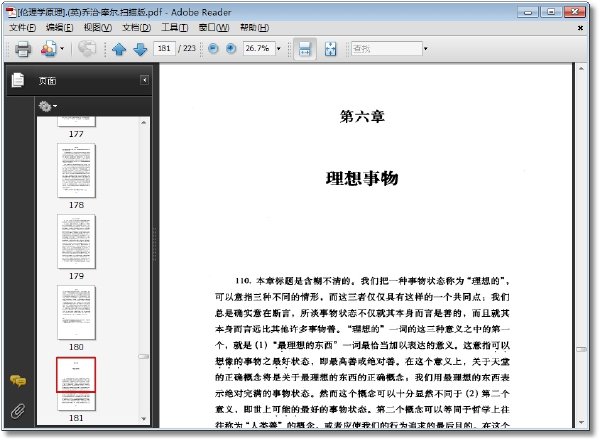Viewport: 600px width, 441px height.
Task: Open the 编辑(E) menu
Action: pos(59,28)
